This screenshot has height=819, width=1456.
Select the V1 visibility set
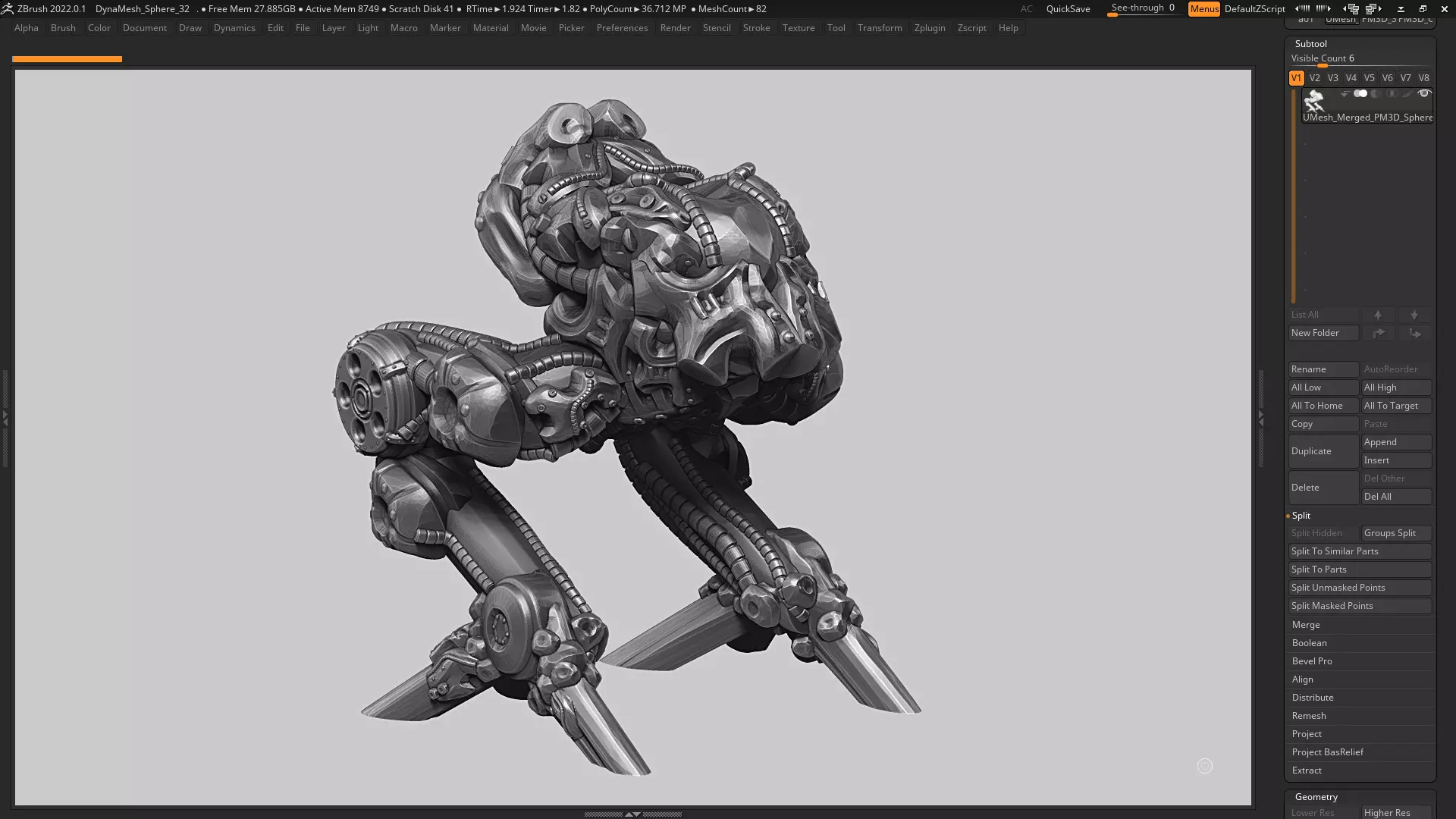[x=1296, y=78]
